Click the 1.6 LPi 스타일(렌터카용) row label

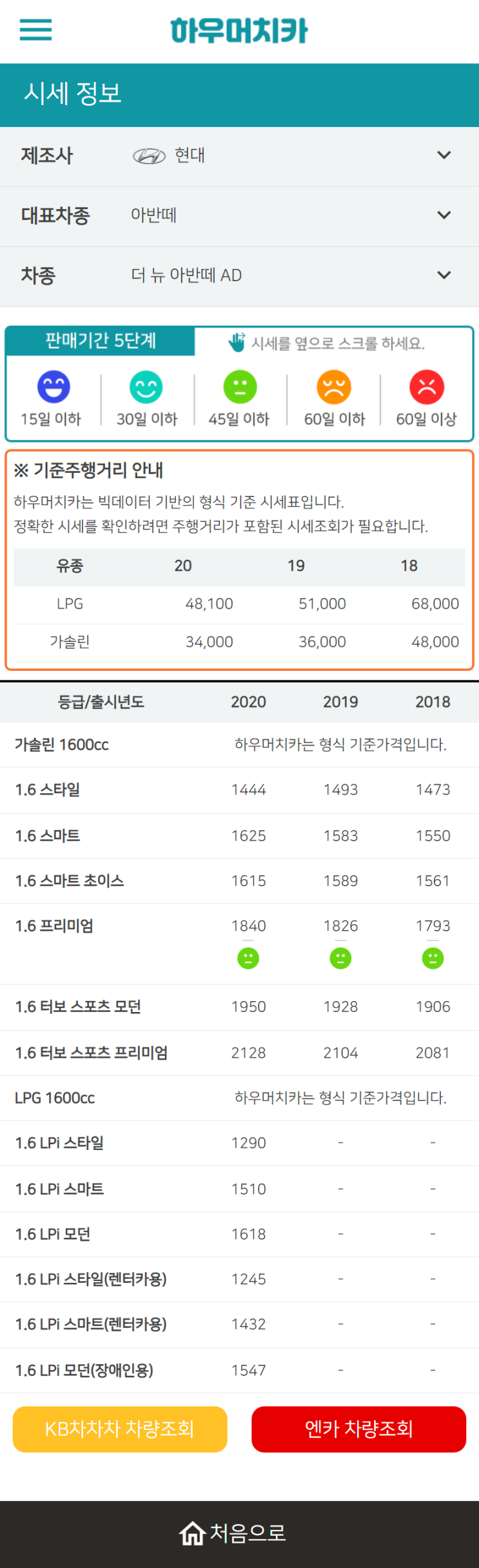(91, 1280)
